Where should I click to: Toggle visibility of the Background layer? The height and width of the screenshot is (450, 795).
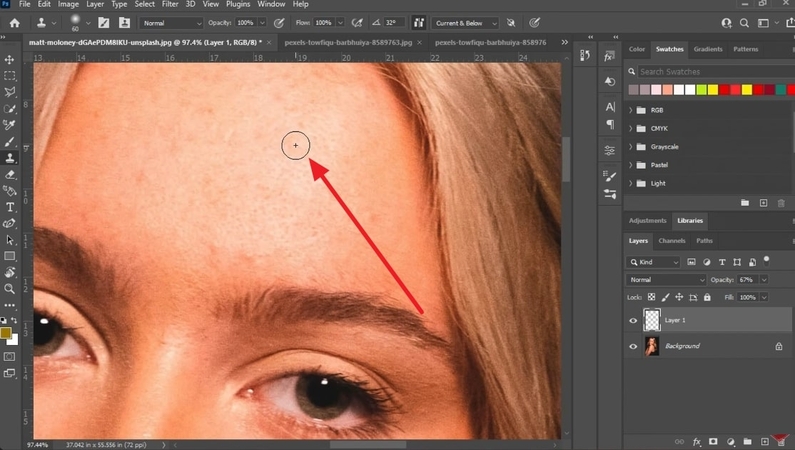(633, 346)
